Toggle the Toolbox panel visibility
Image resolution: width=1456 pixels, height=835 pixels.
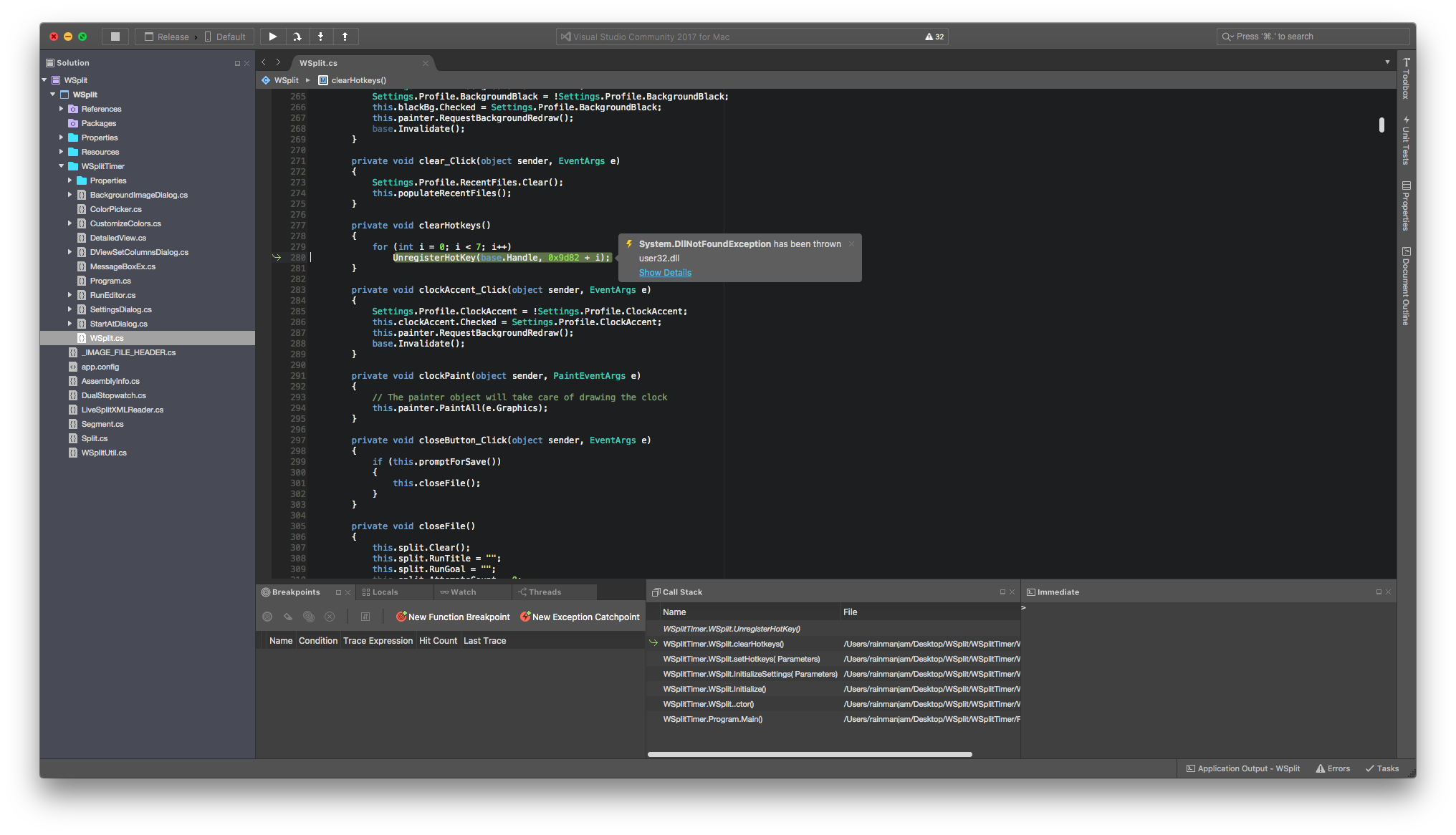tap(1405, 80)
